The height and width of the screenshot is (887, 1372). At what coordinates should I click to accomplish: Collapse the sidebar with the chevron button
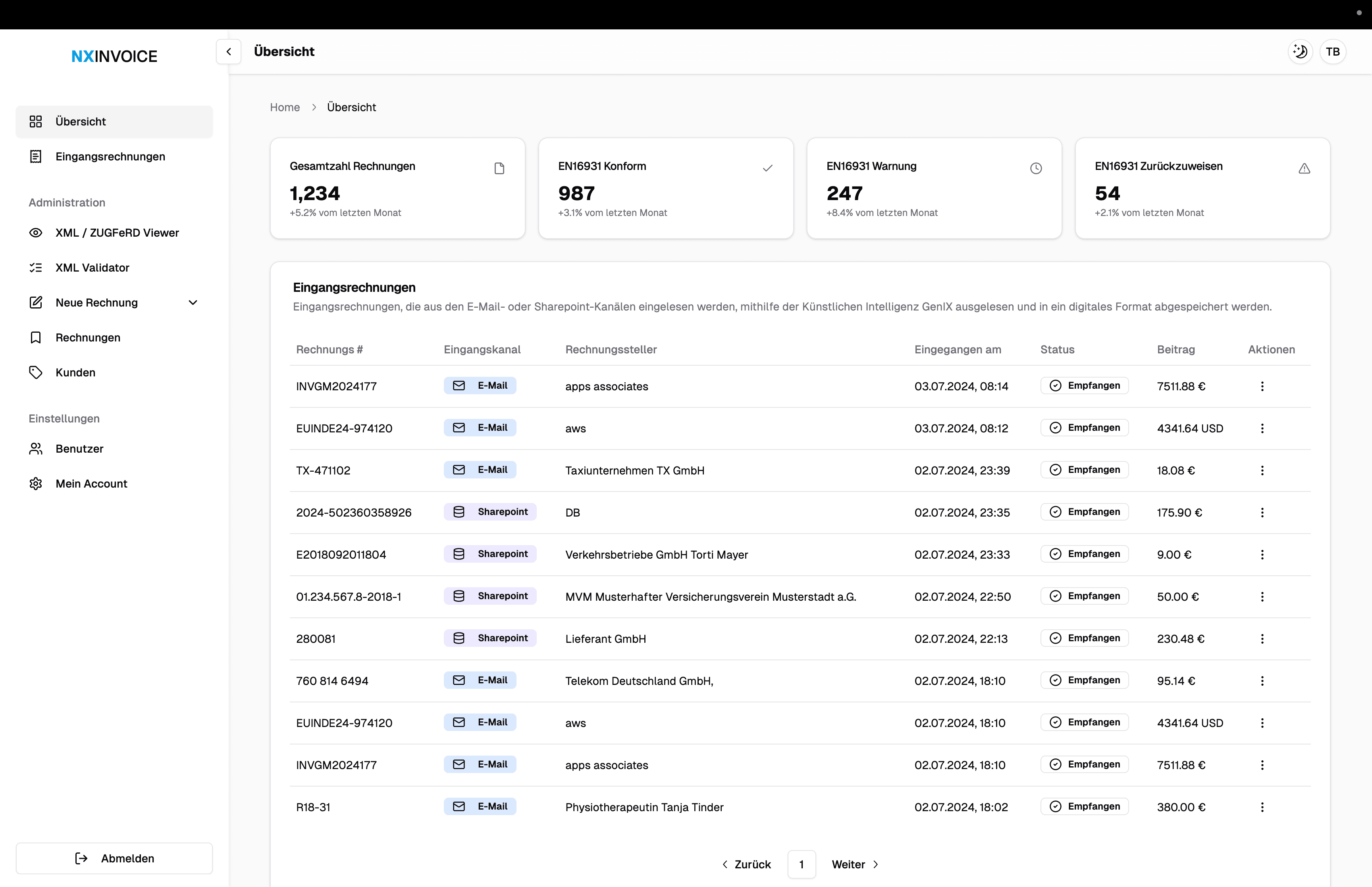[x=229, y=52]
